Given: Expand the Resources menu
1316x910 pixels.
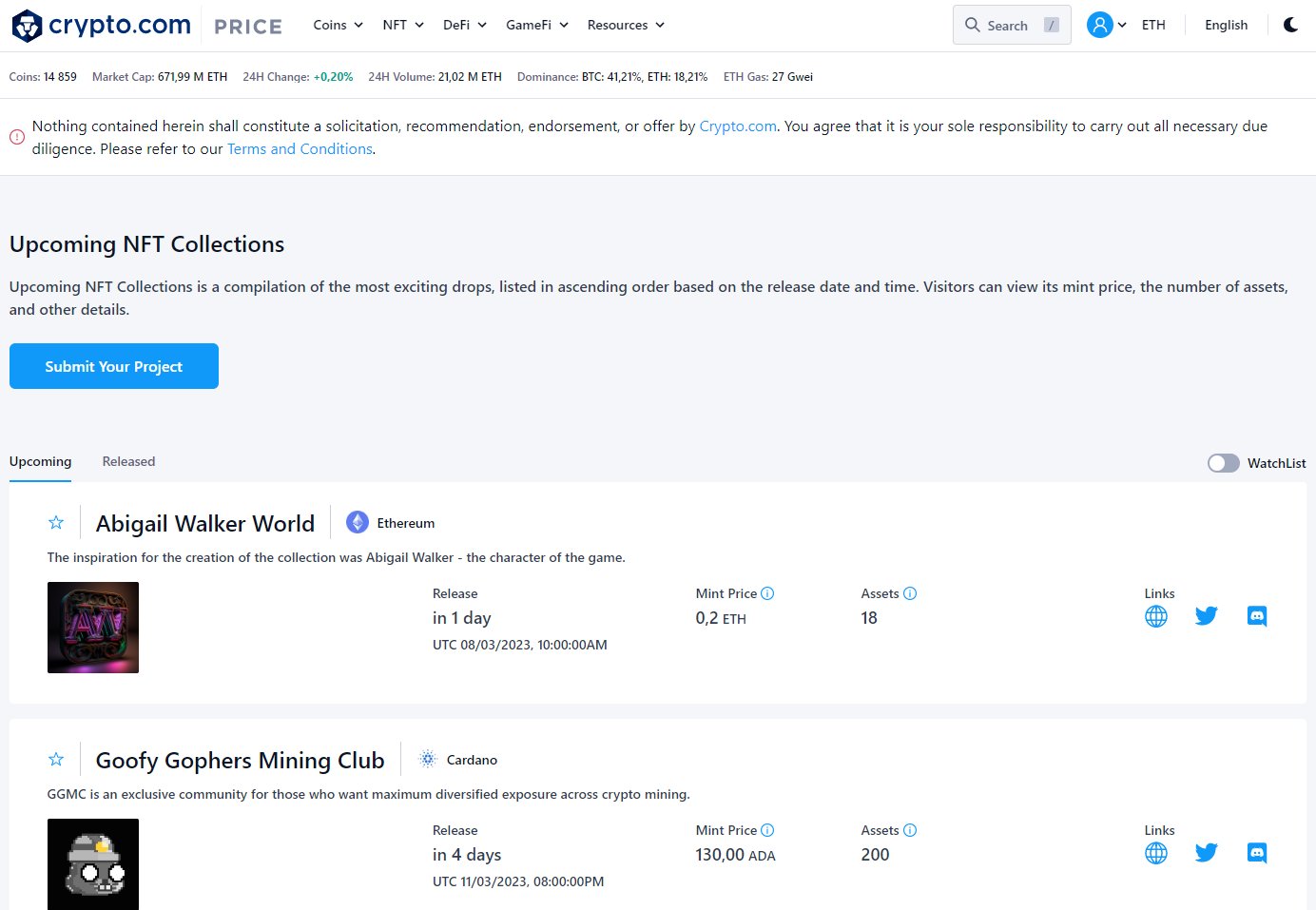Looking at the screenshot, I should [626, 25].
